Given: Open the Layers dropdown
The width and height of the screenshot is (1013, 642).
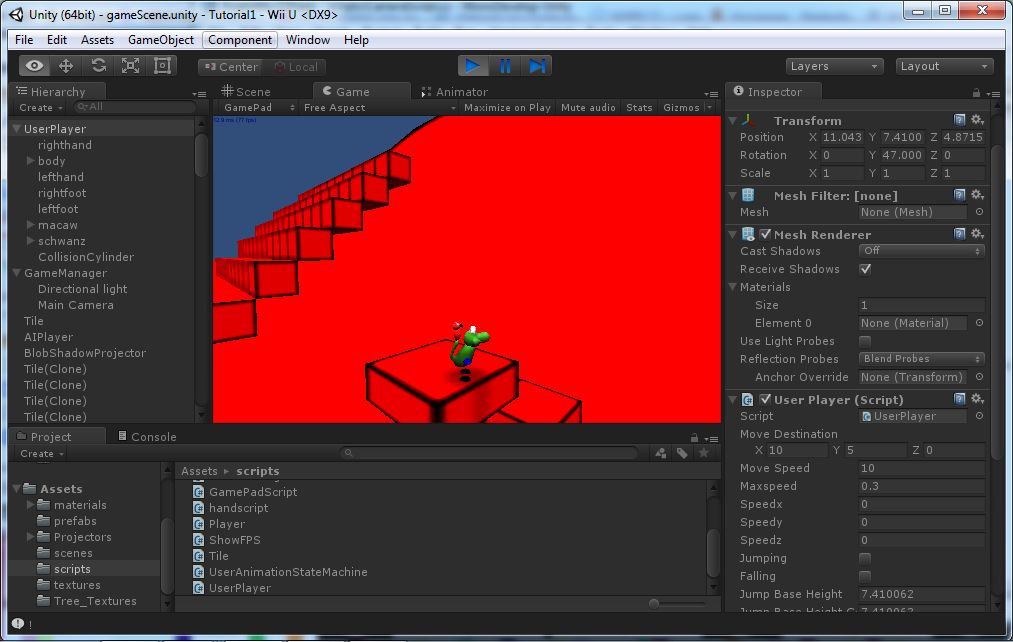Looking at the screenshot, I should point(834,66).
